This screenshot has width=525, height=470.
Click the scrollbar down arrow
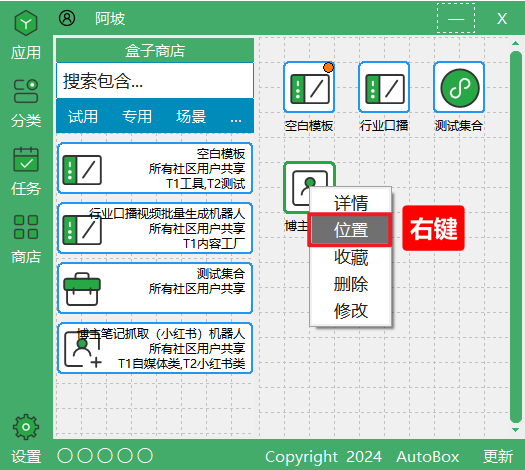click(x=516, y=430)
